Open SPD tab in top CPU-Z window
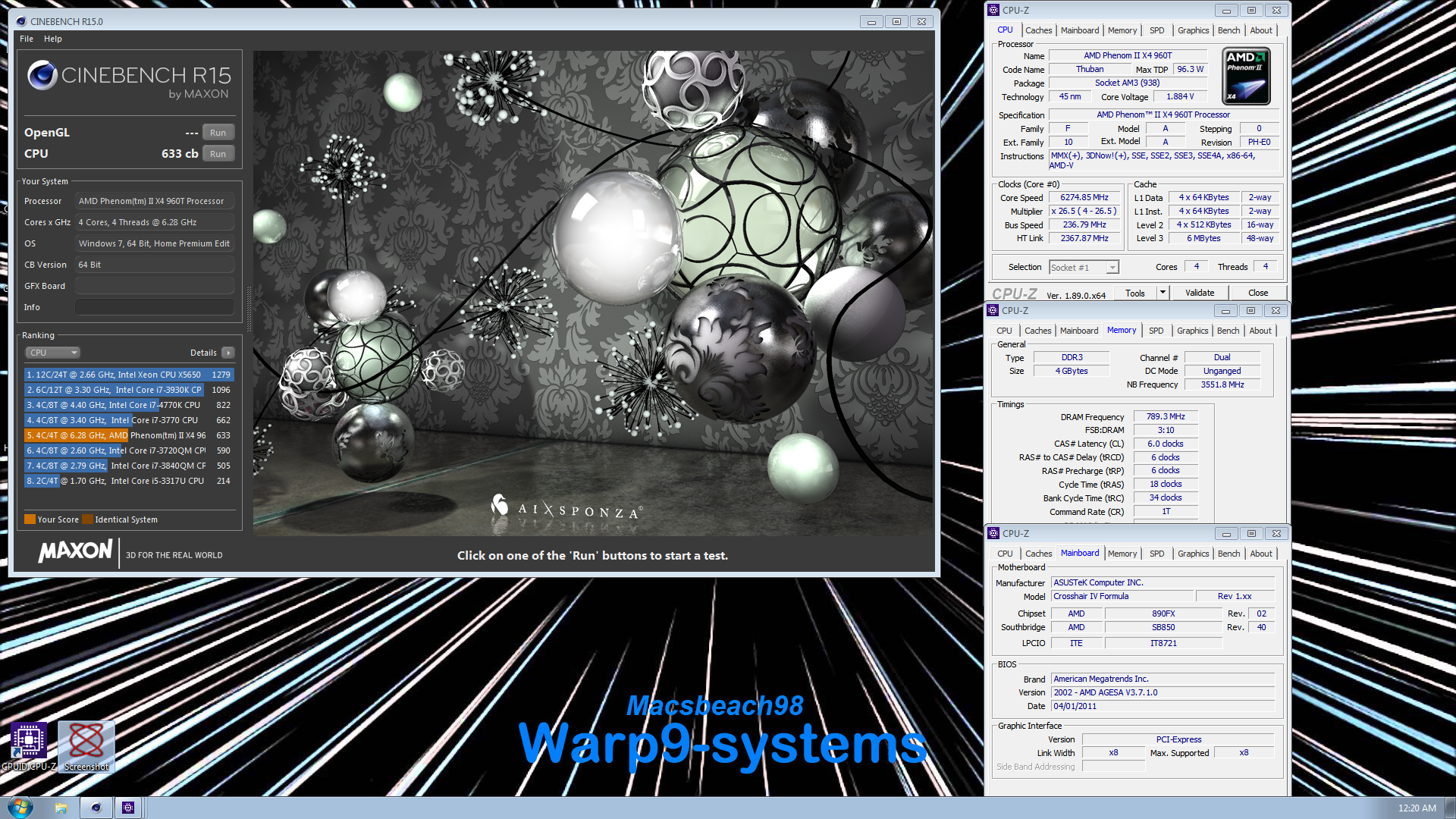The height and width of the screenshot is (819, 1456). (1156, 30)
